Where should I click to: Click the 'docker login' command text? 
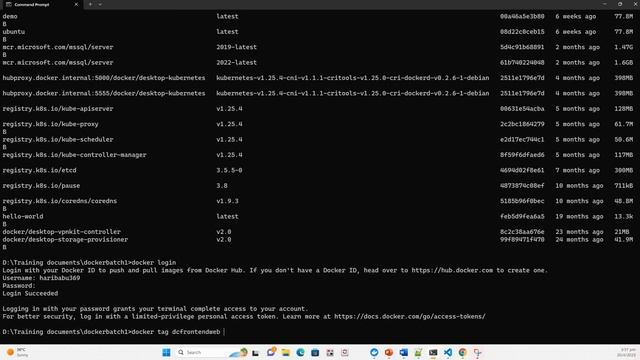(x=154, y=262)
